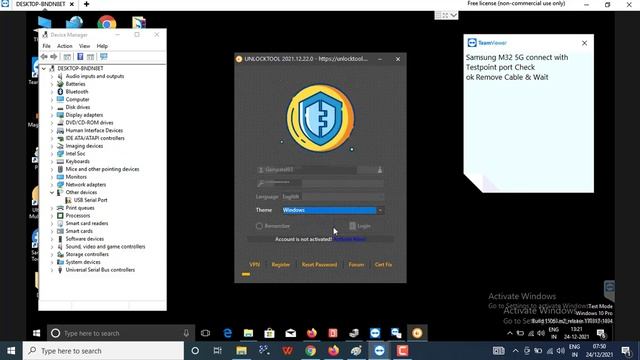Click Cert Fix link

click(x=383, y=264)
